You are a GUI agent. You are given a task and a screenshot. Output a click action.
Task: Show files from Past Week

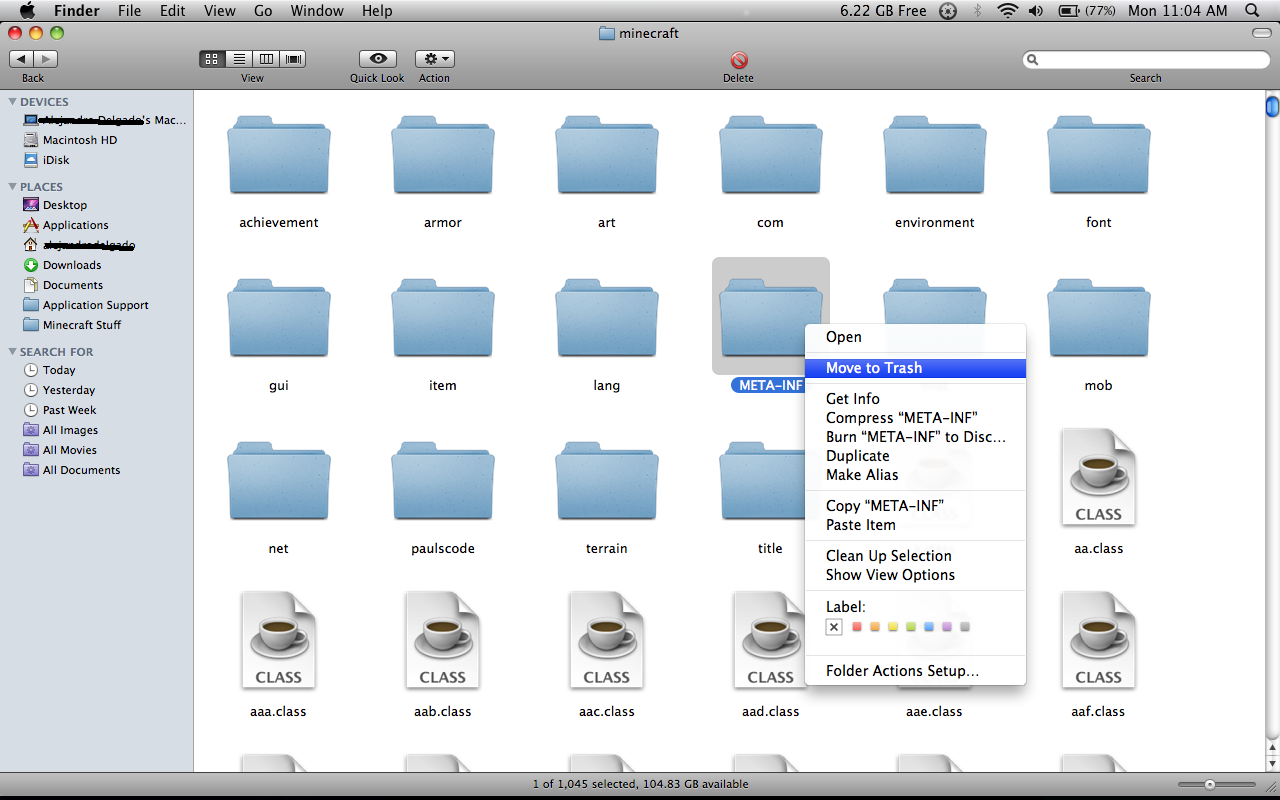tap(69, 410)
